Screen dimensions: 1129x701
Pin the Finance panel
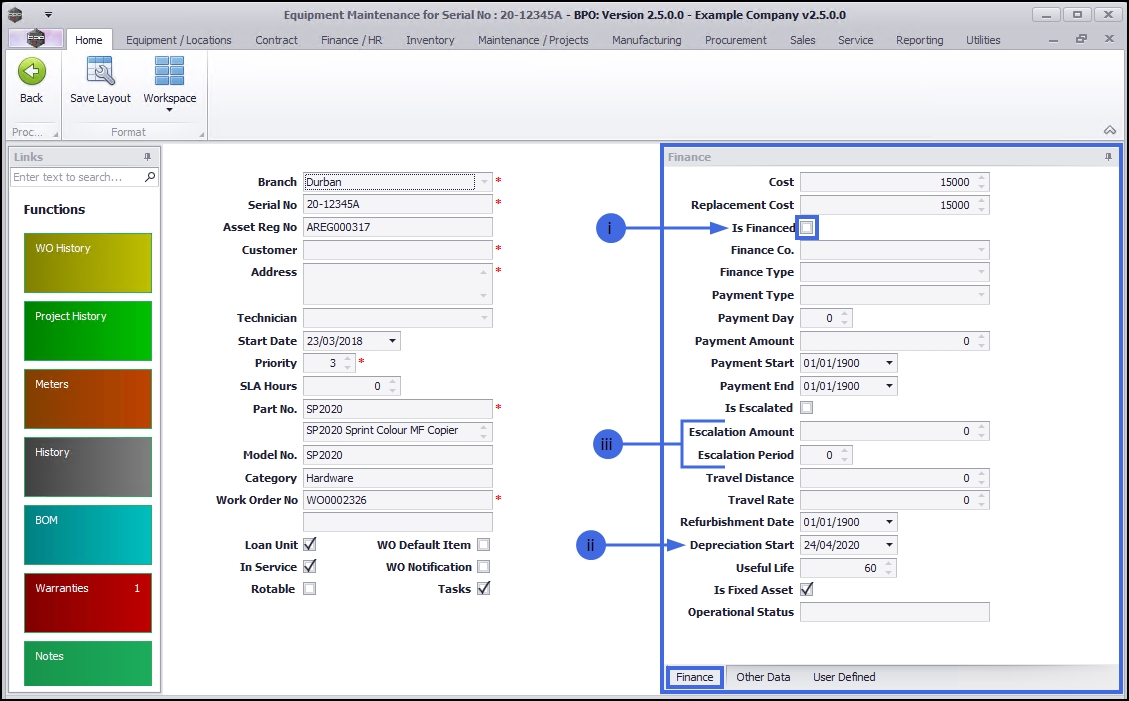(1108, 157)
